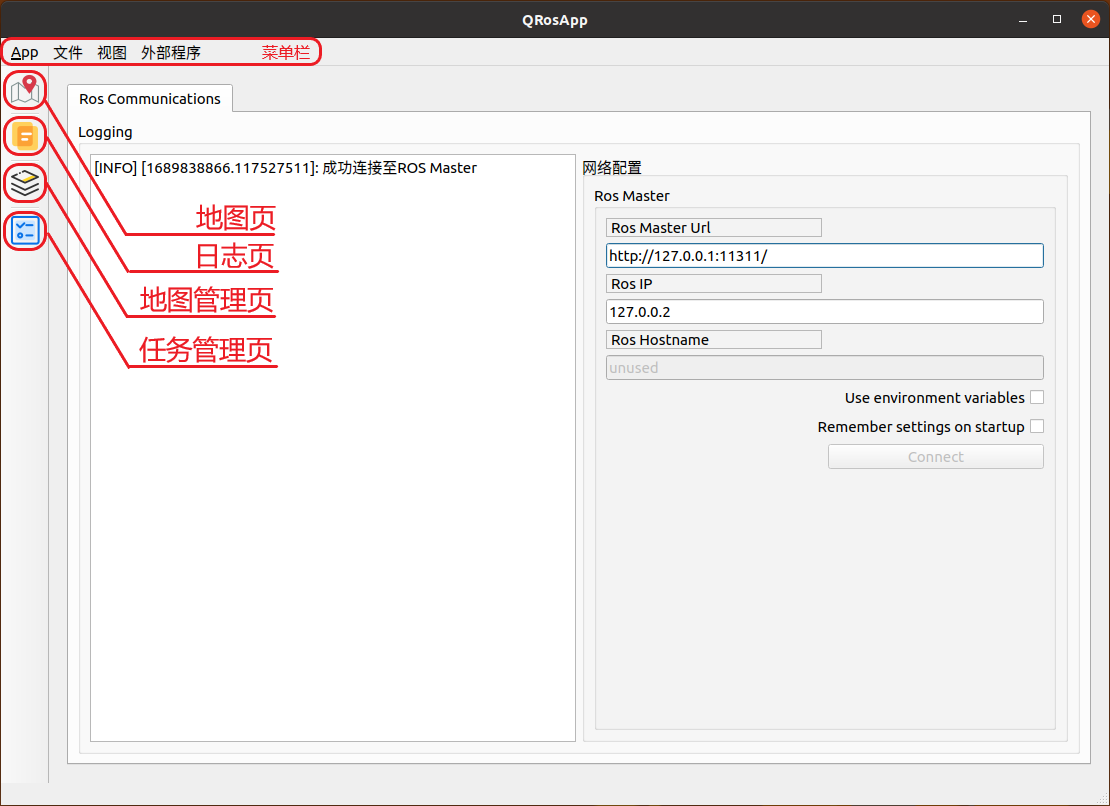1110x806 pixels.
Task: Maximize the QRosApp window
Action: click(x=1057, y=19)
